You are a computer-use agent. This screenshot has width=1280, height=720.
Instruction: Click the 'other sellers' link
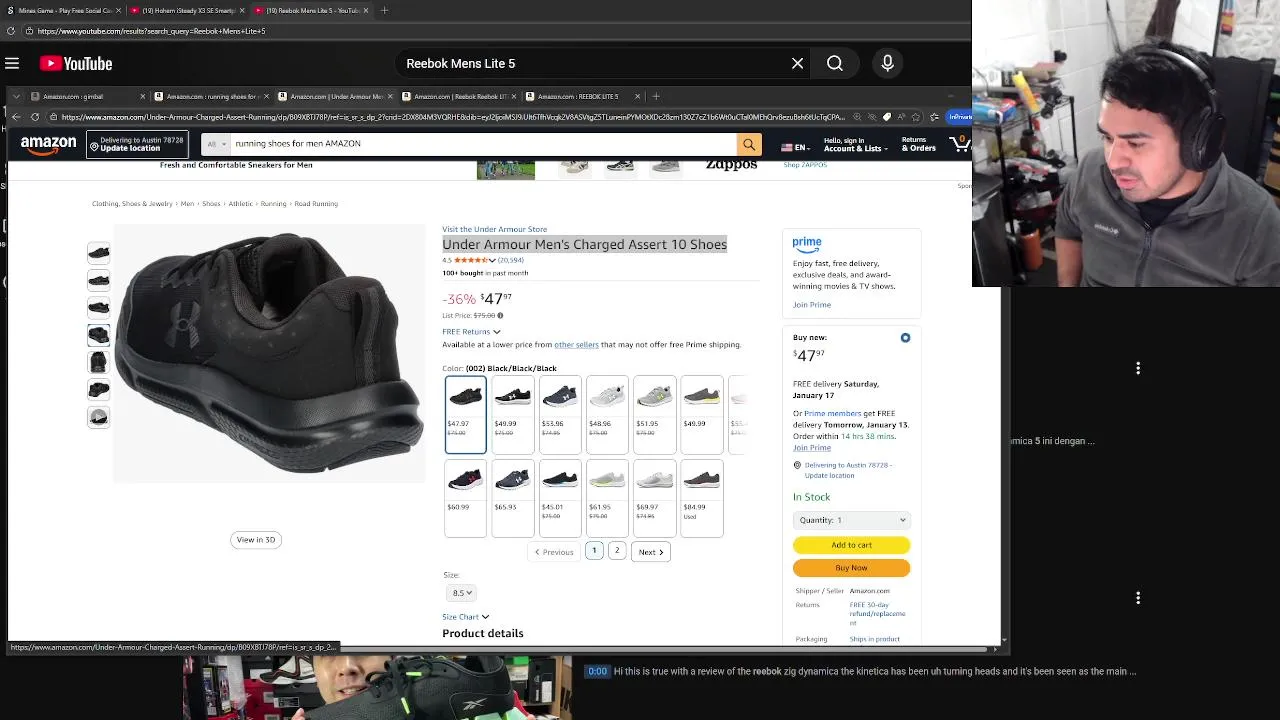point(576,344)
